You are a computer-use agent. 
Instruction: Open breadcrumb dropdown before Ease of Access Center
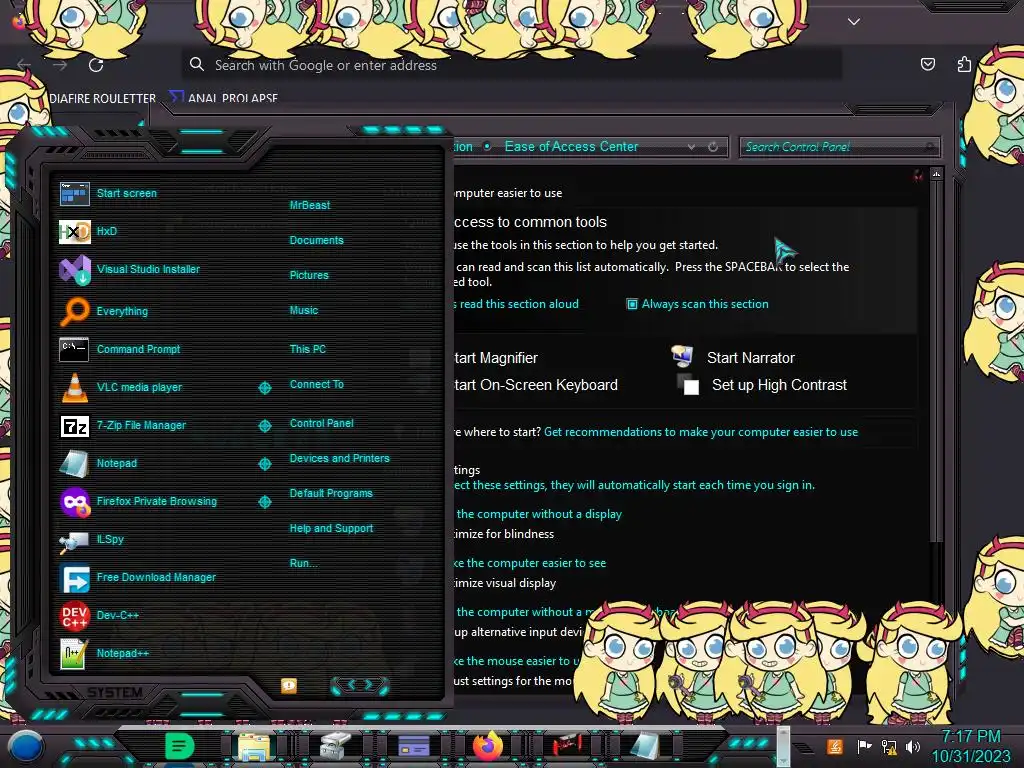[x=487, y=146]
